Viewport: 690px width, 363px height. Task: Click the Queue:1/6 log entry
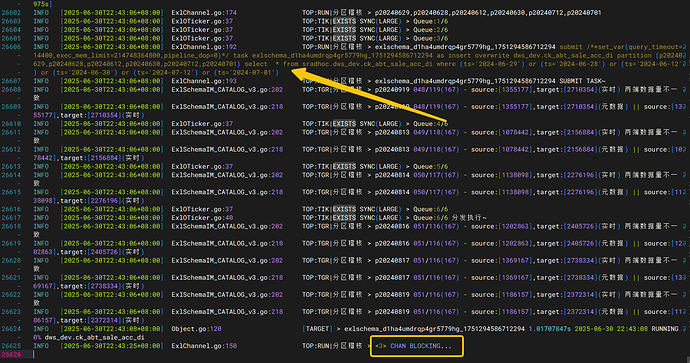[x=431, y=21]
